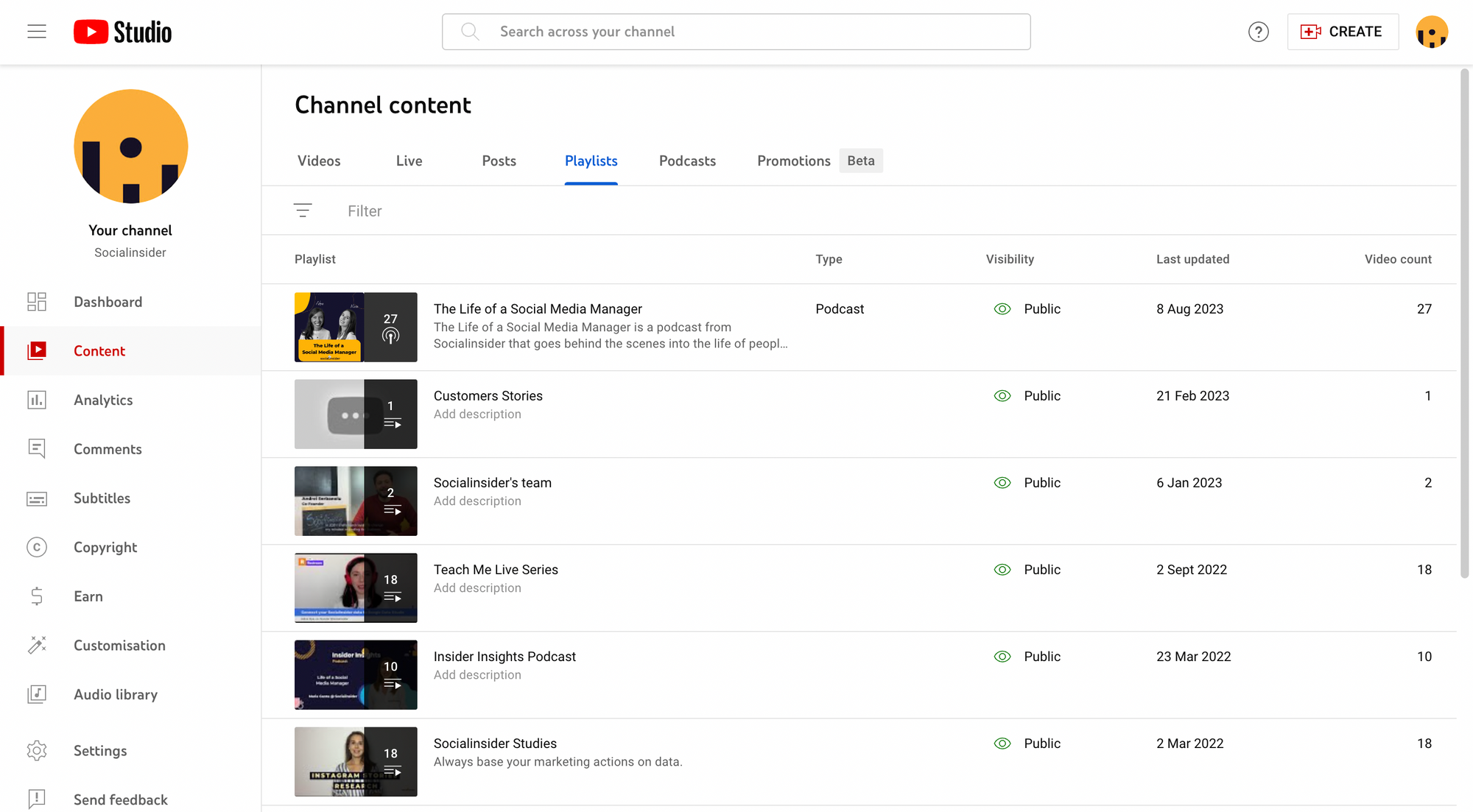Open the Socialinsider's team playlist thumbnail
Image resolution: width=1473 pixels, height=812 pixels.
pyautogui.click(x=356, y=501)
